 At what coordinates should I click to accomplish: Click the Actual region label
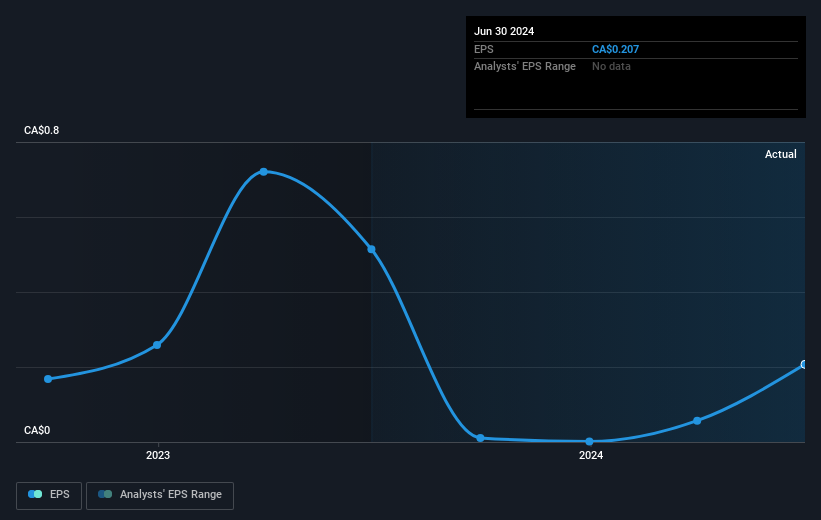(x=781, y=154)
